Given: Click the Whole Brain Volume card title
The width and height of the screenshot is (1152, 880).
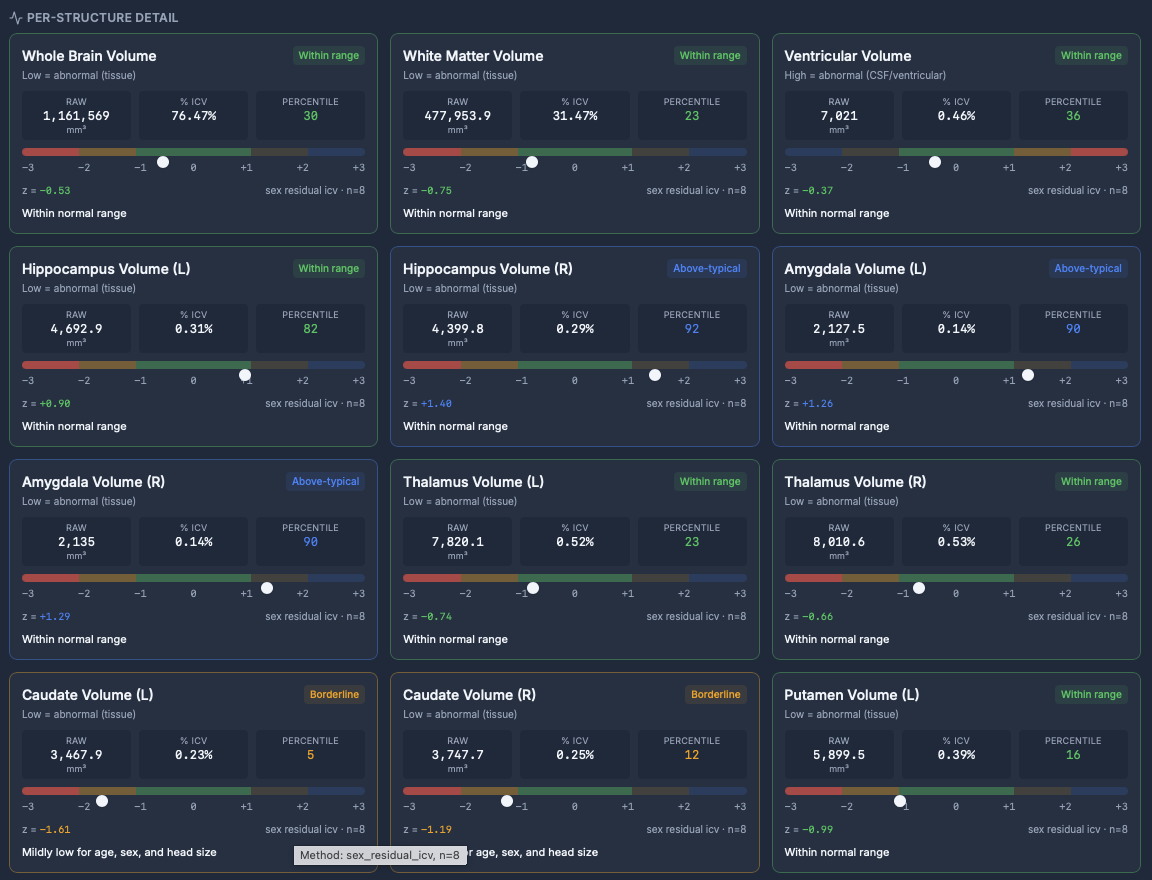Looking at the screenshot, I should click(x=89, y=56).
